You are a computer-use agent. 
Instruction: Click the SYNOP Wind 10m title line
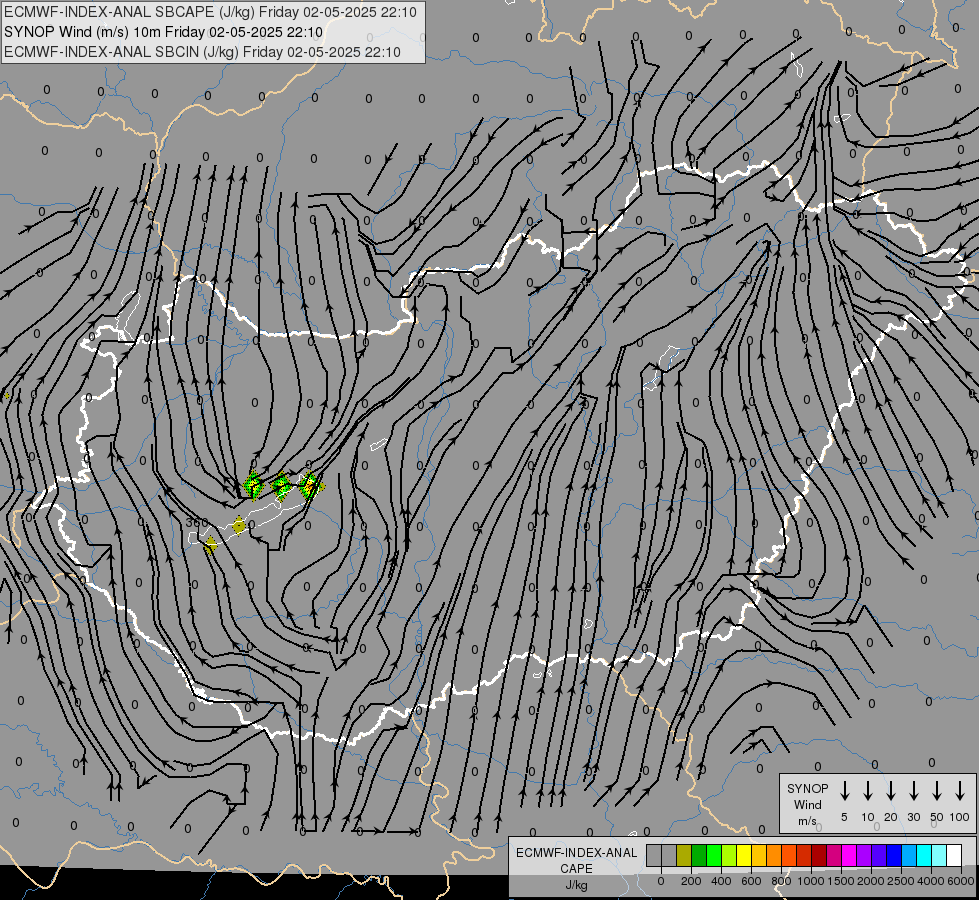pos(164,32)
